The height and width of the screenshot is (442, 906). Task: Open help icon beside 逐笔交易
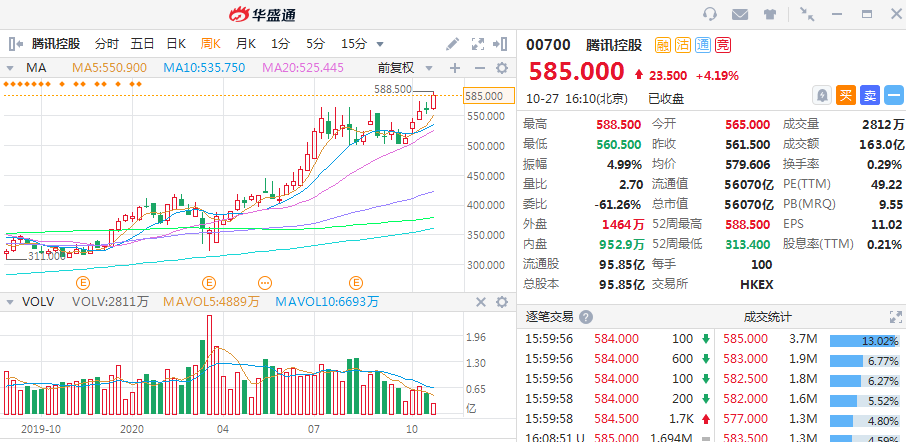(586, 317)
